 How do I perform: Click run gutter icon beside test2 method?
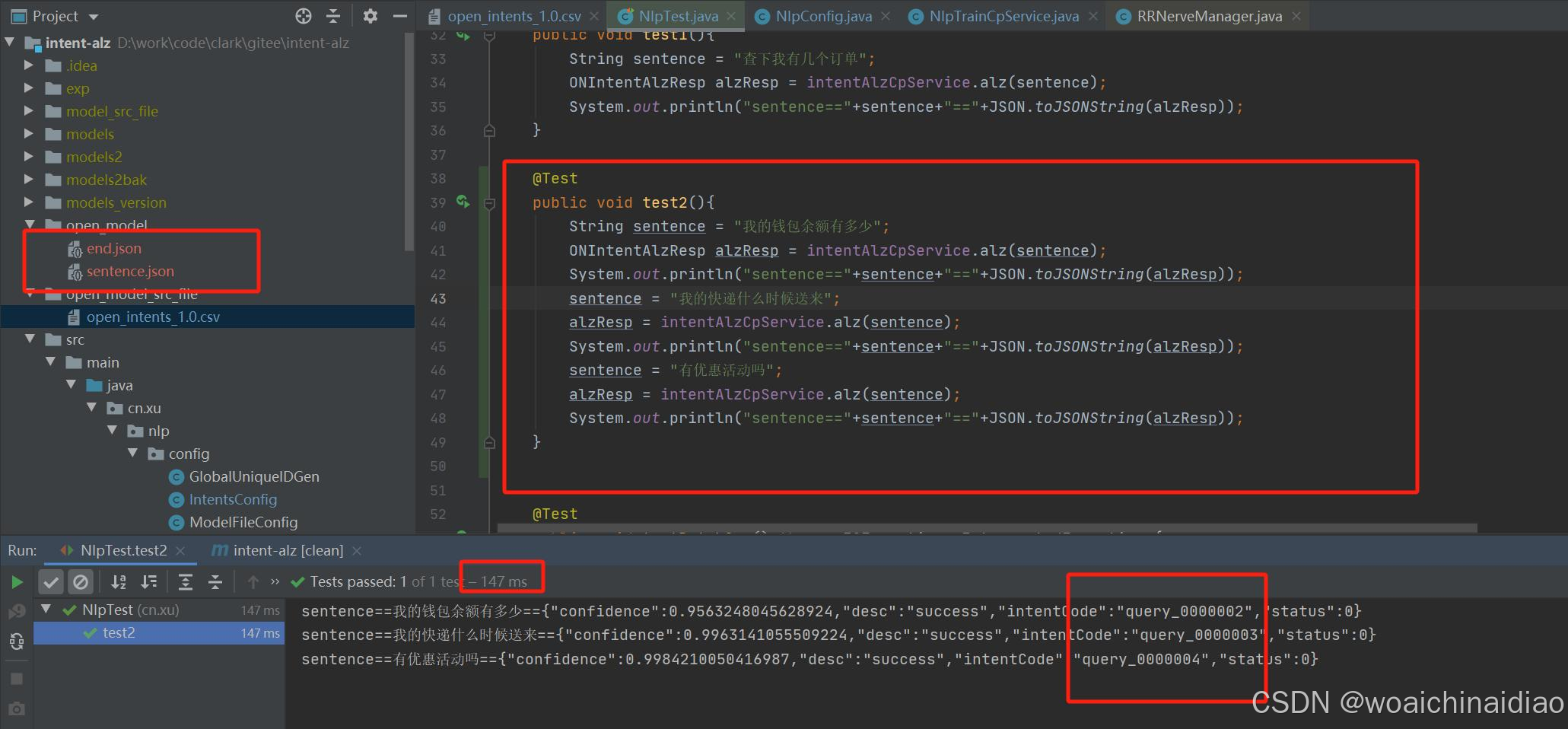pyautogui.click(x=463, y=202)
